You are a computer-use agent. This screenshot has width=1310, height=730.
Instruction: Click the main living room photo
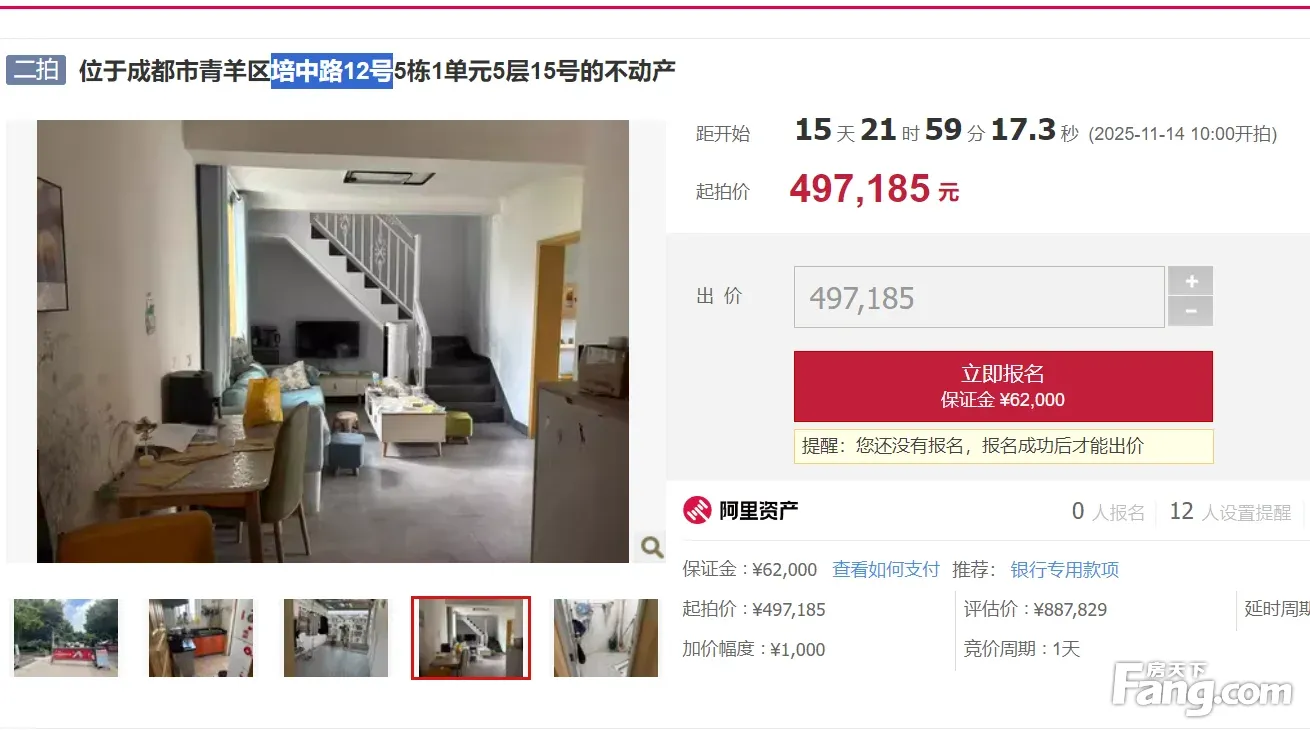333,341
